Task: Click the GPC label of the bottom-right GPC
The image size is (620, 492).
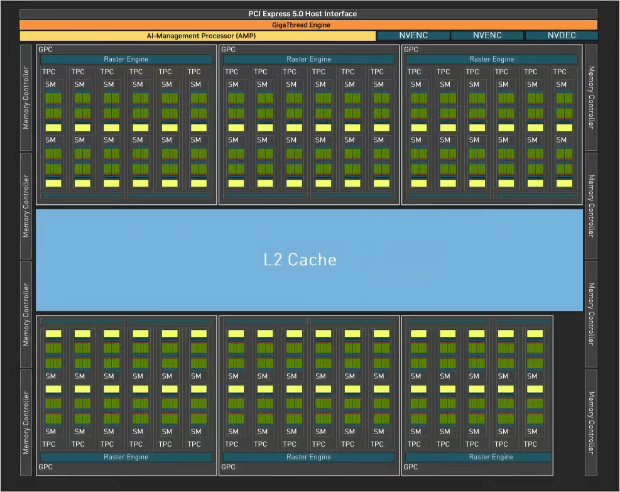Action: [x=411, y=467]
